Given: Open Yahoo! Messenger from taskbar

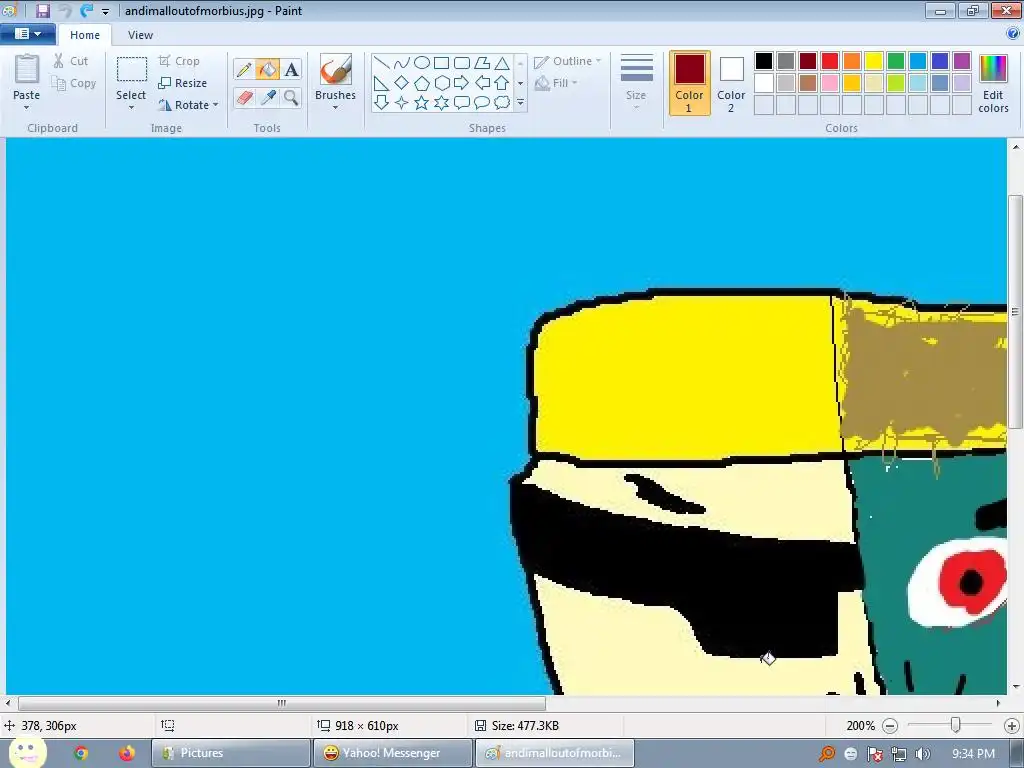Looking at the screenshot, I should click(392, 753).
